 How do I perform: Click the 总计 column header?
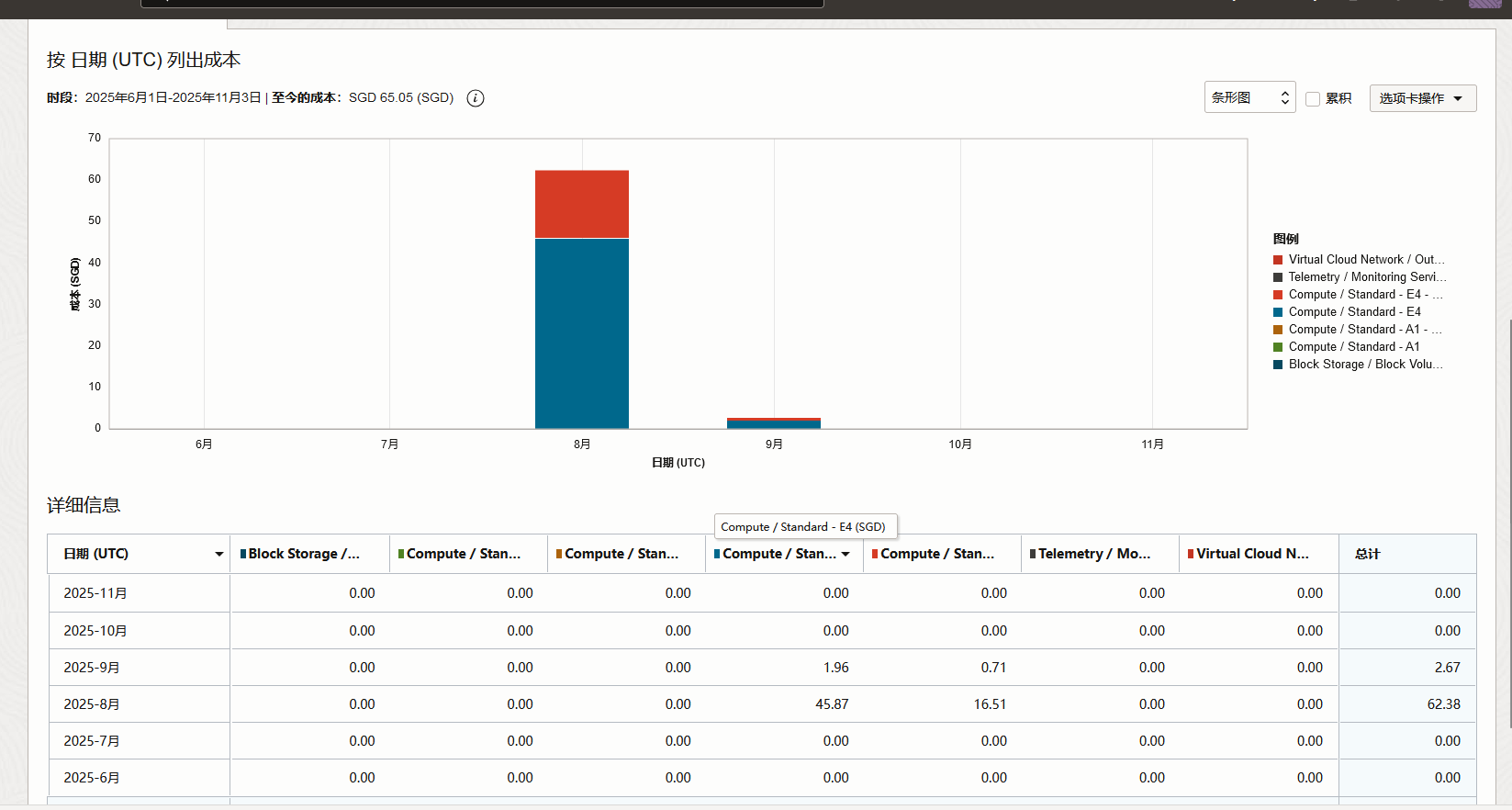click(1407, 554)
